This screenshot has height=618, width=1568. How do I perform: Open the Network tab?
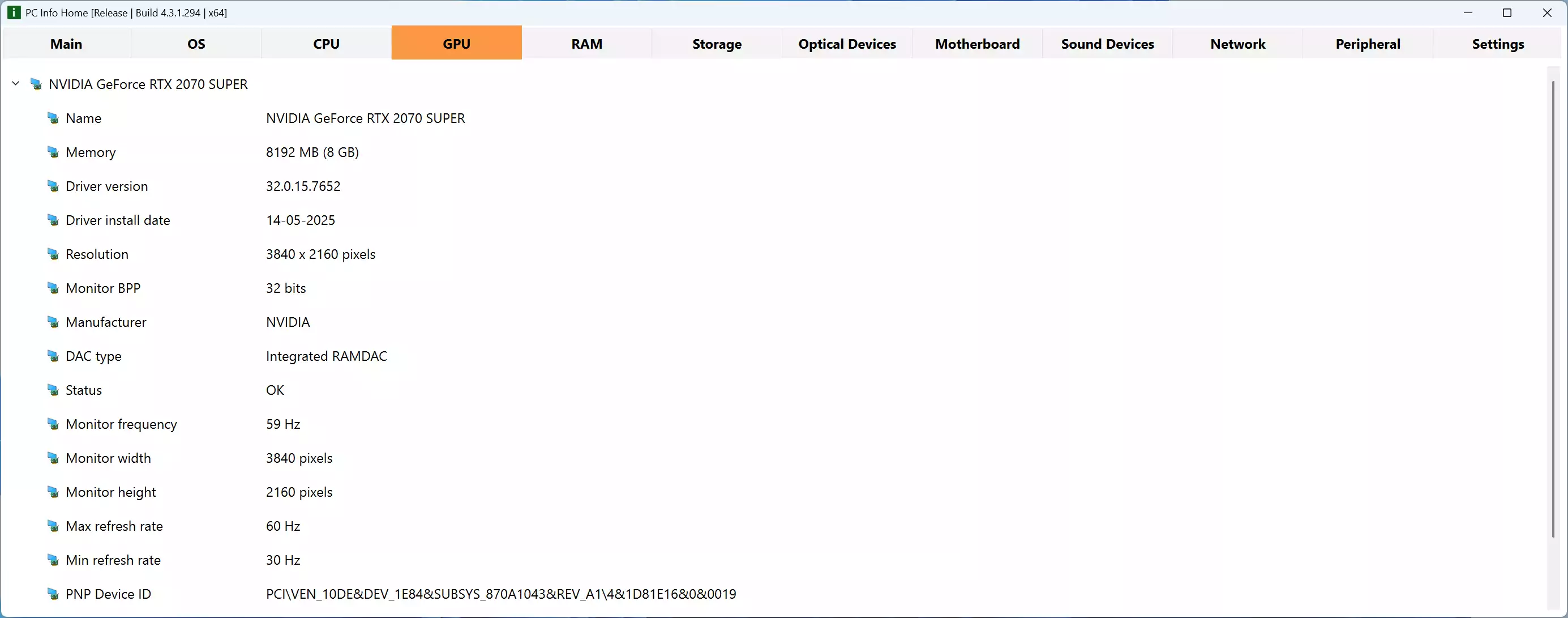[x=1238, y=44]
